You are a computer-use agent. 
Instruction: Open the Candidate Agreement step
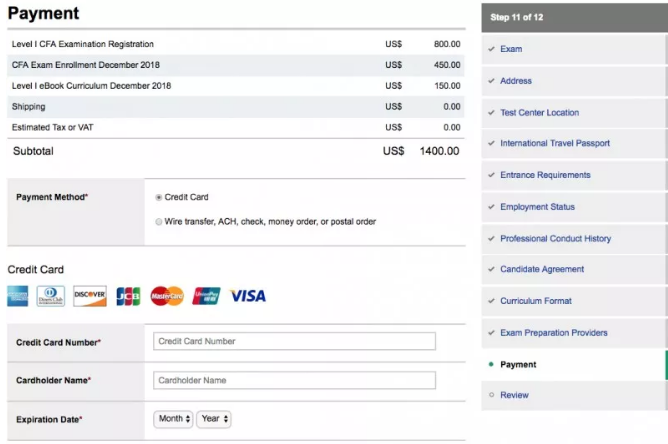[542, 269]
